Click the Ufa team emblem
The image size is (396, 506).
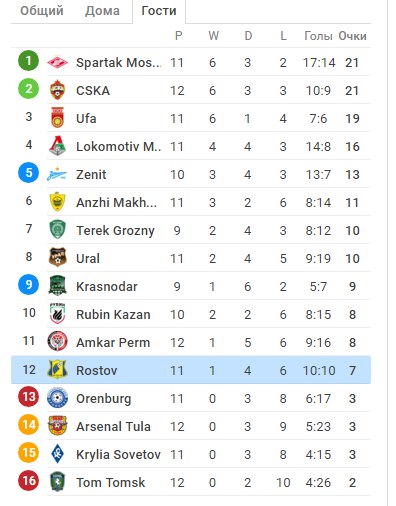pos(57,118)
